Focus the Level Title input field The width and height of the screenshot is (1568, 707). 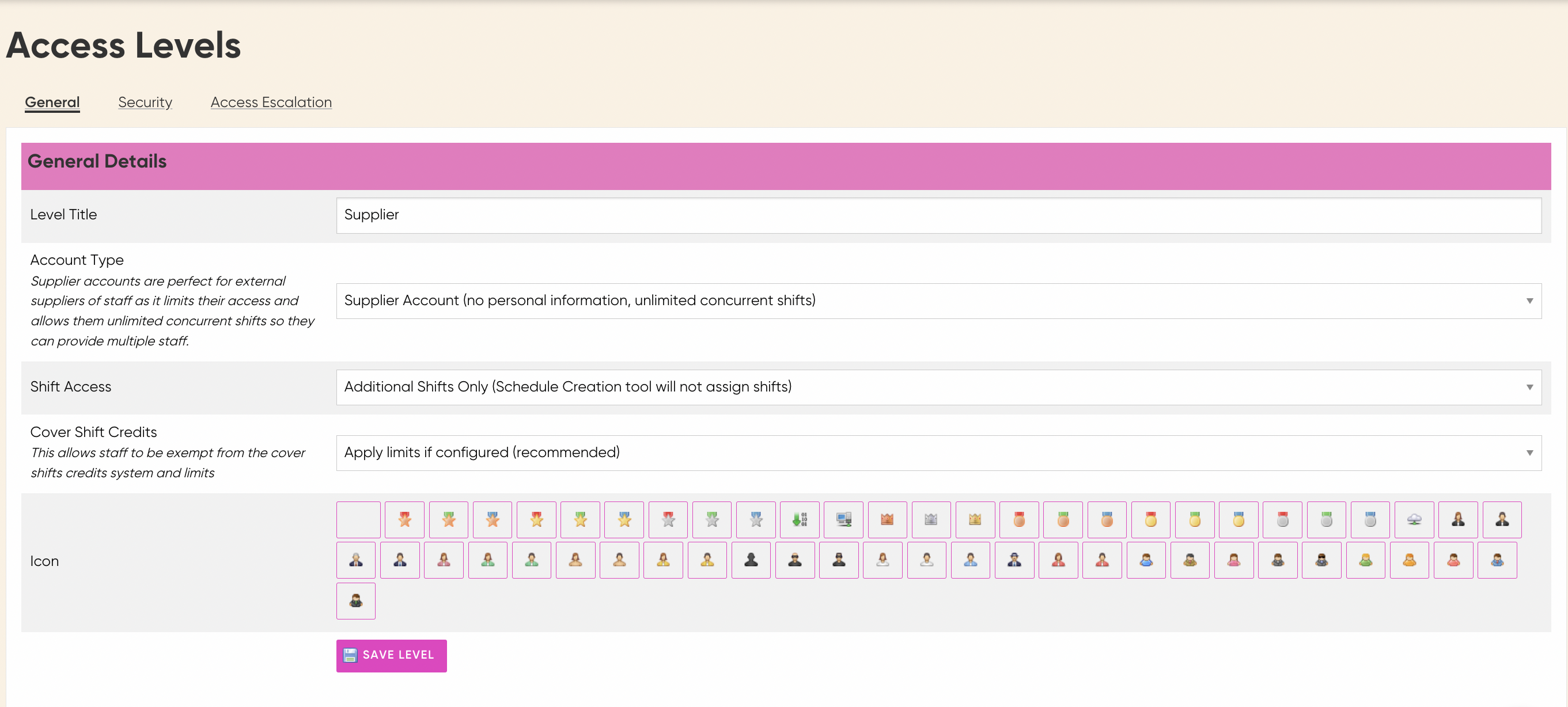point(938,215)
